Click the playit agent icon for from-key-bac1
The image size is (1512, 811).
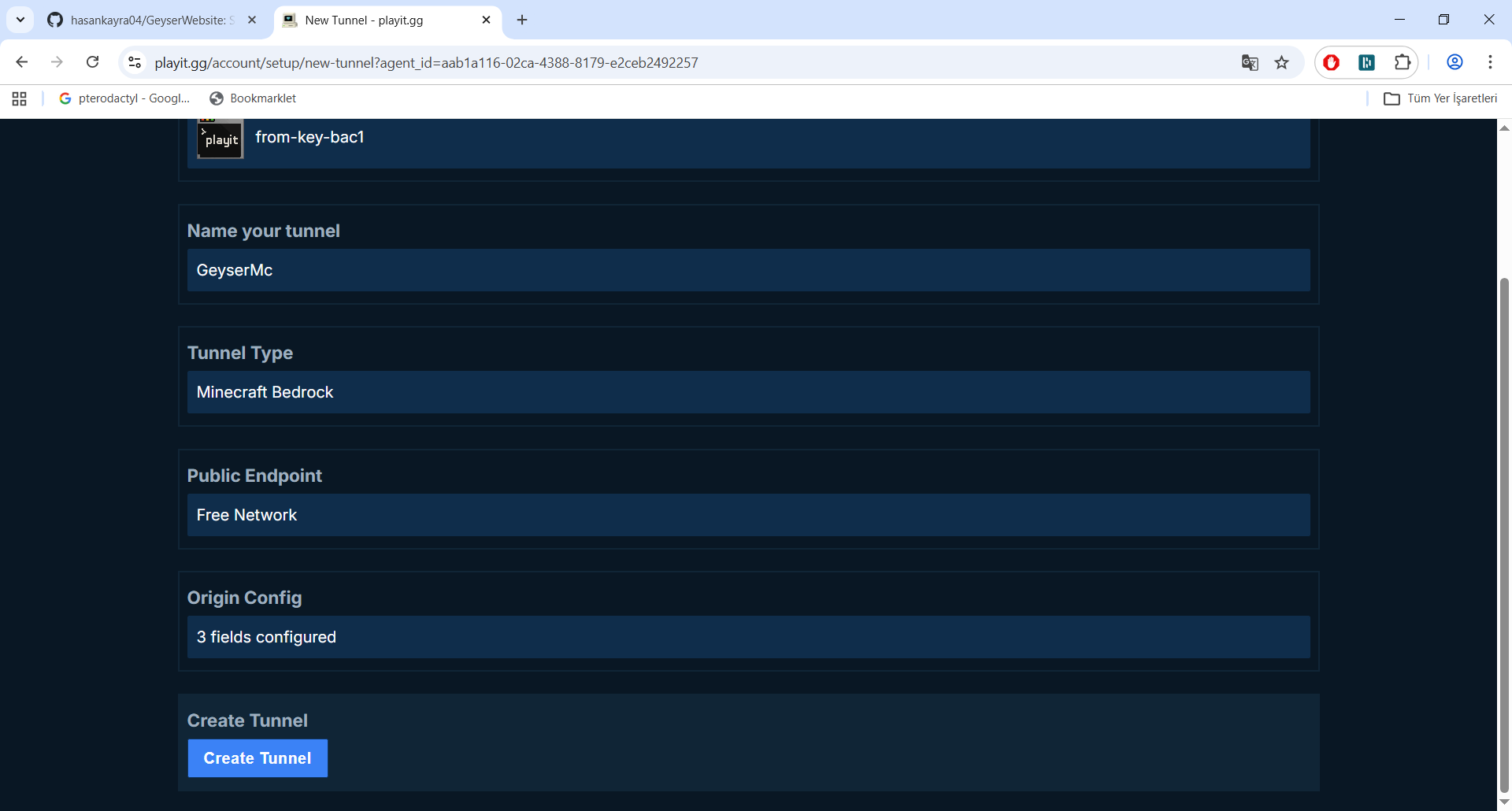click(x=220, y=139)
